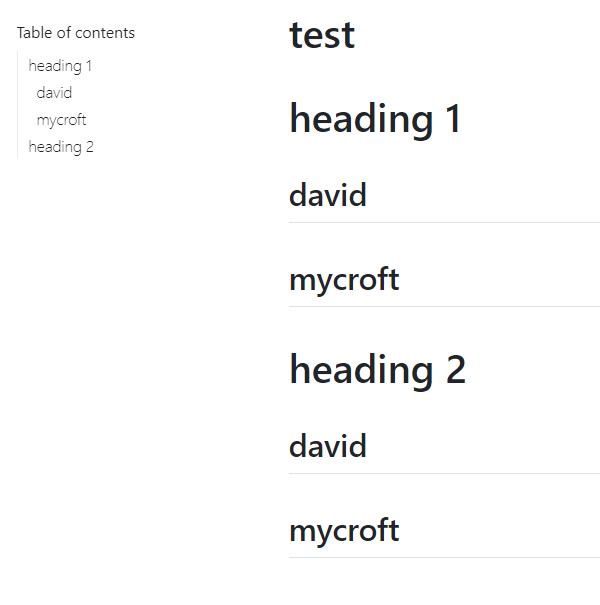600x605 pixels.
Task: Select the large heading 2 section title
Action: (x=377, y=370)
